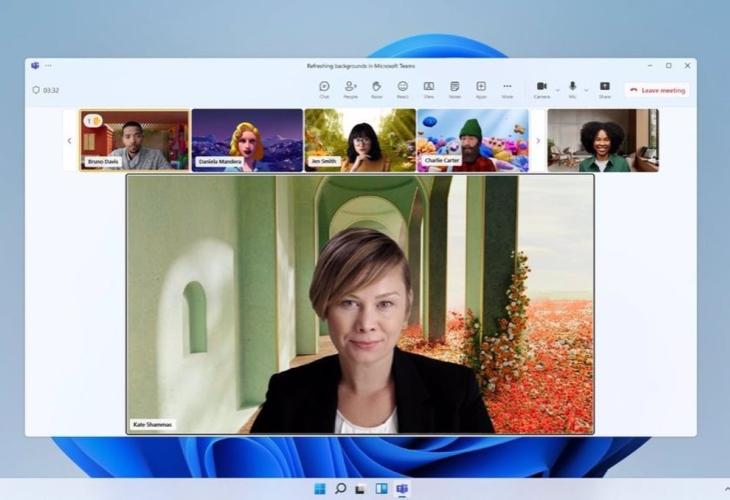Open the Chat panel

[324, 89]
